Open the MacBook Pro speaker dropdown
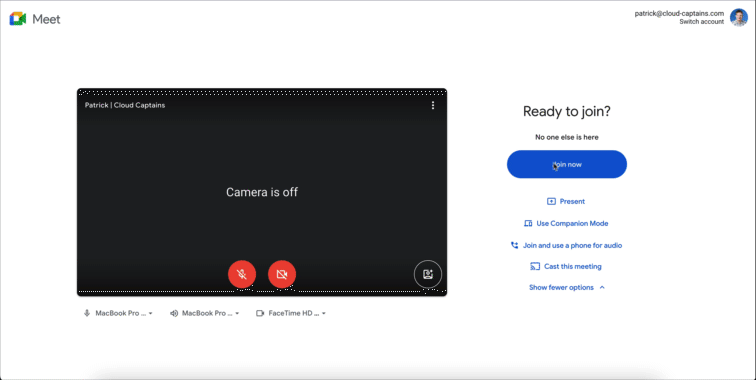This screenshot has height=380, width=756. tap(204, 313)
